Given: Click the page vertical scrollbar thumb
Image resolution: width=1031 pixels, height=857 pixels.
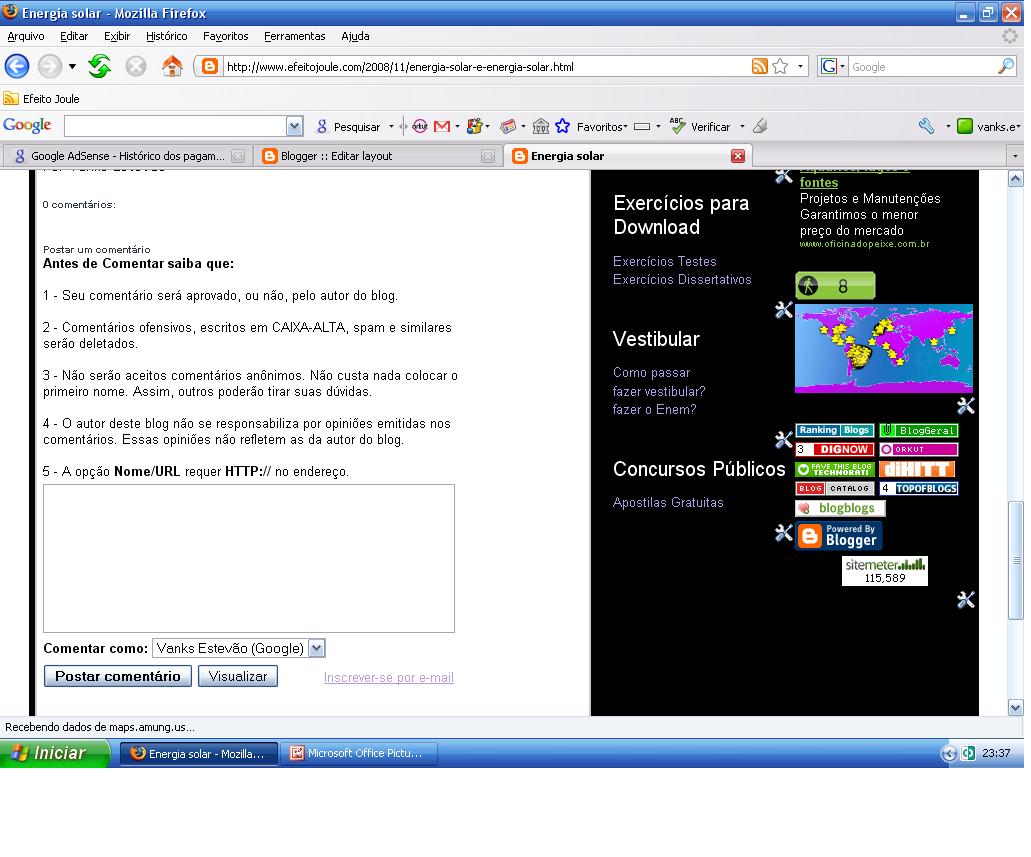Looking at the screenshot, I should click(x=1016, y=560).
